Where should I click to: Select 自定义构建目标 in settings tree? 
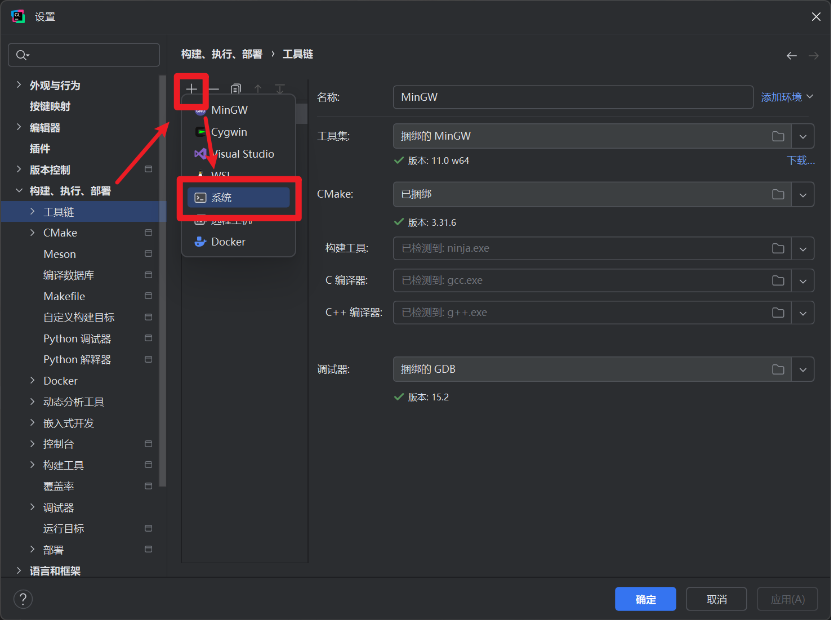(79, 317)
